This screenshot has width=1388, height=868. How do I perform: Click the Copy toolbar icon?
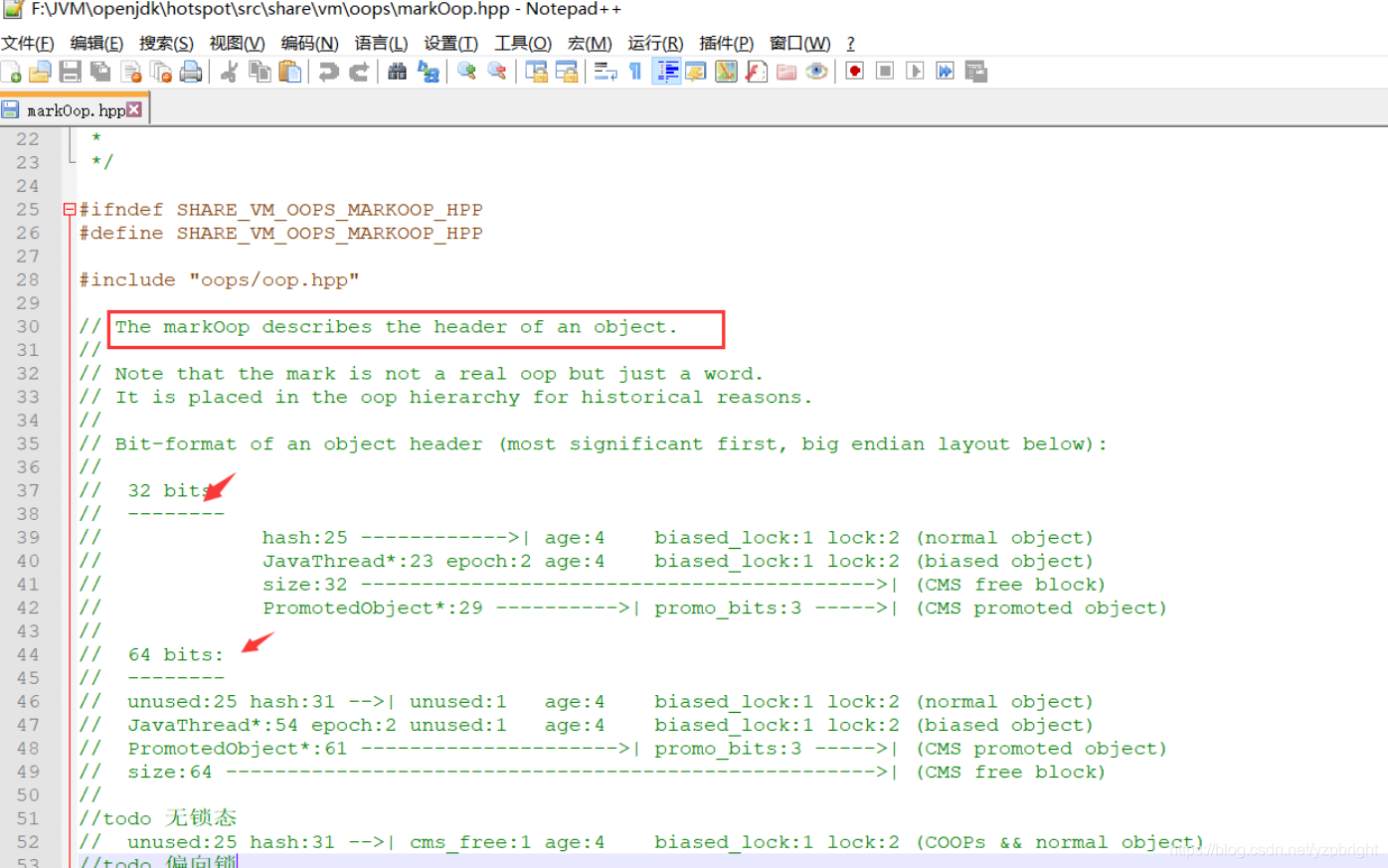[x=260, y=72]
